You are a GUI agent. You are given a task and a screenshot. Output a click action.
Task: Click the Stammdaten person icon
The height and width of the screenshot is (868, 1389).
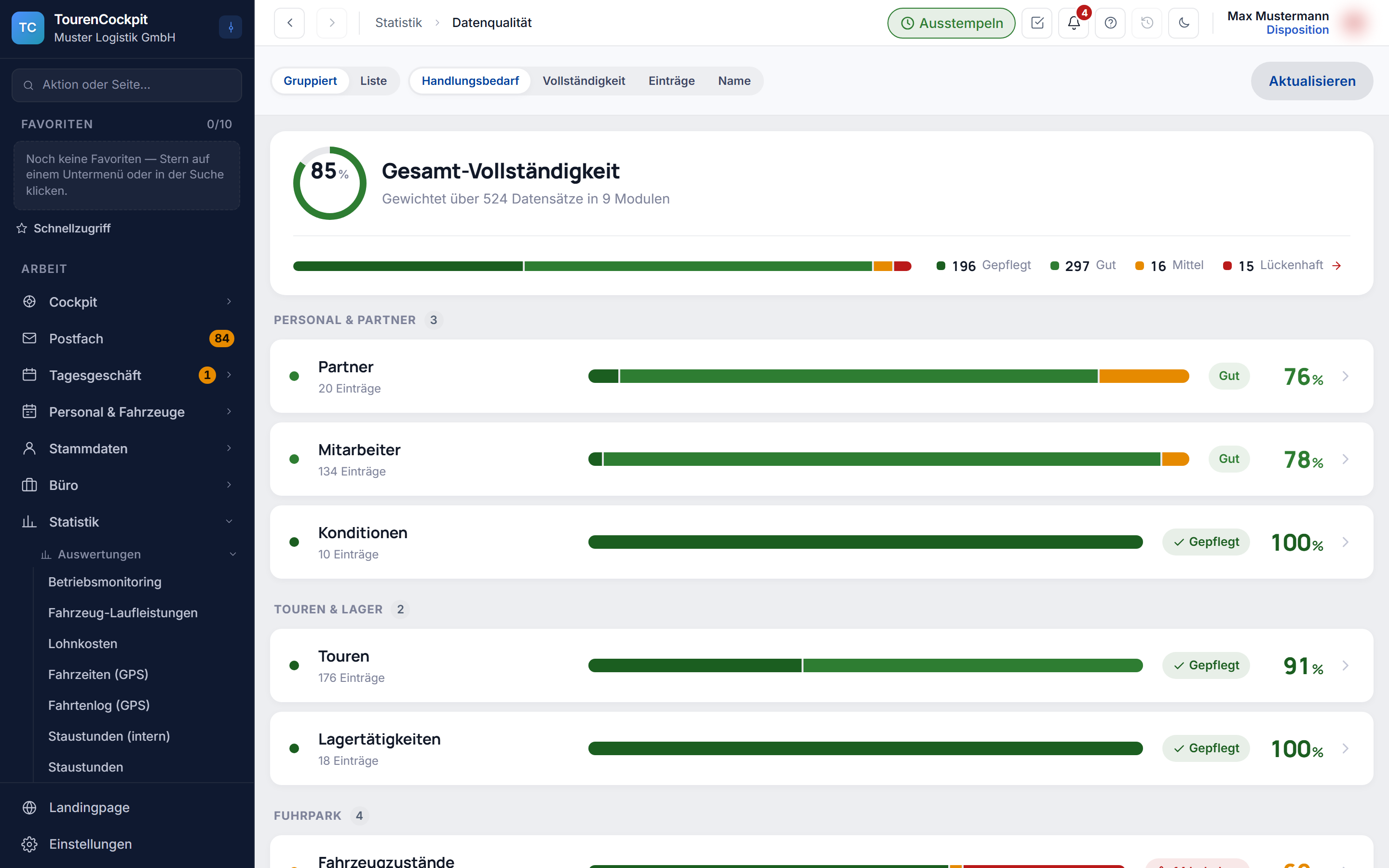[x=29, y=449]
